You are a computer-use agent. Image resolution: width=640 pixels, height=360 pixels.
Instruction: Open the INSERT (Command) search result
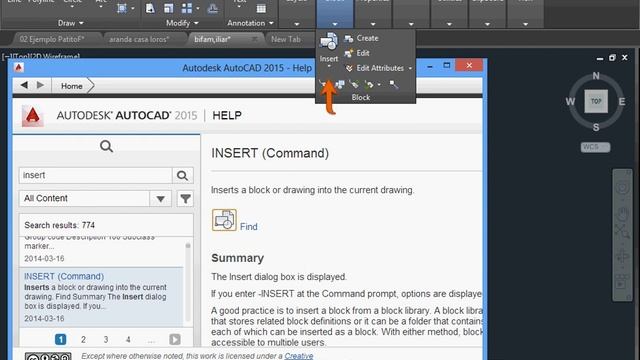point(64,276)
